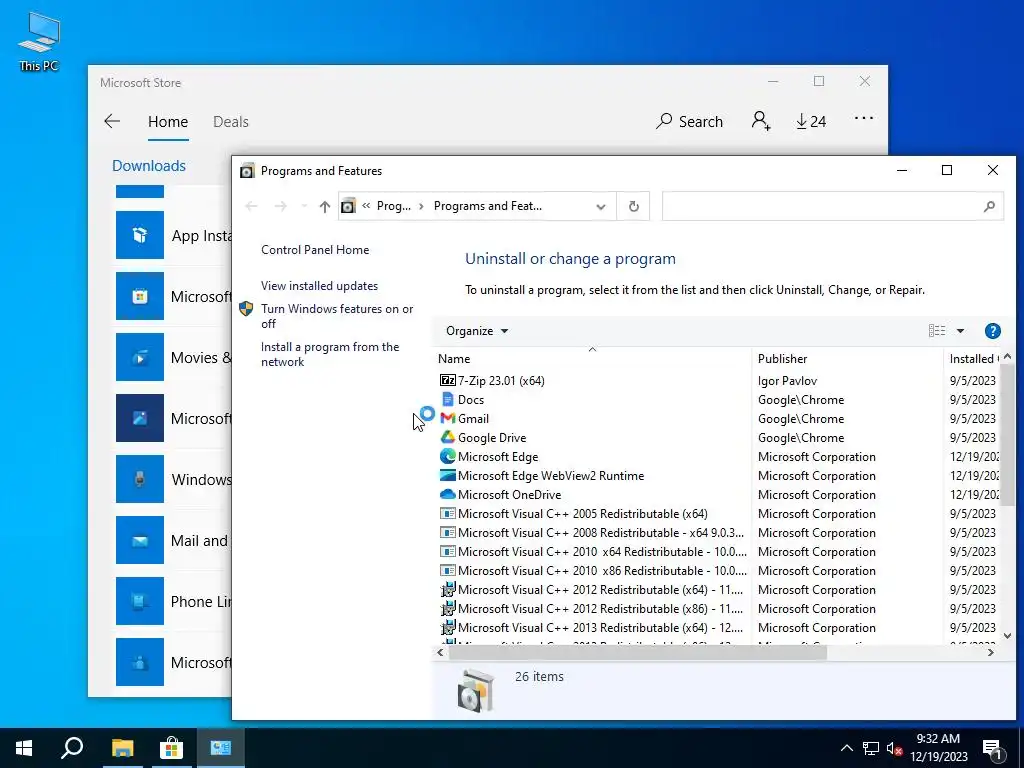Open the Help question mark icon
The image size is (1024, 768).
pyautogui.click(x=993, y=331)
